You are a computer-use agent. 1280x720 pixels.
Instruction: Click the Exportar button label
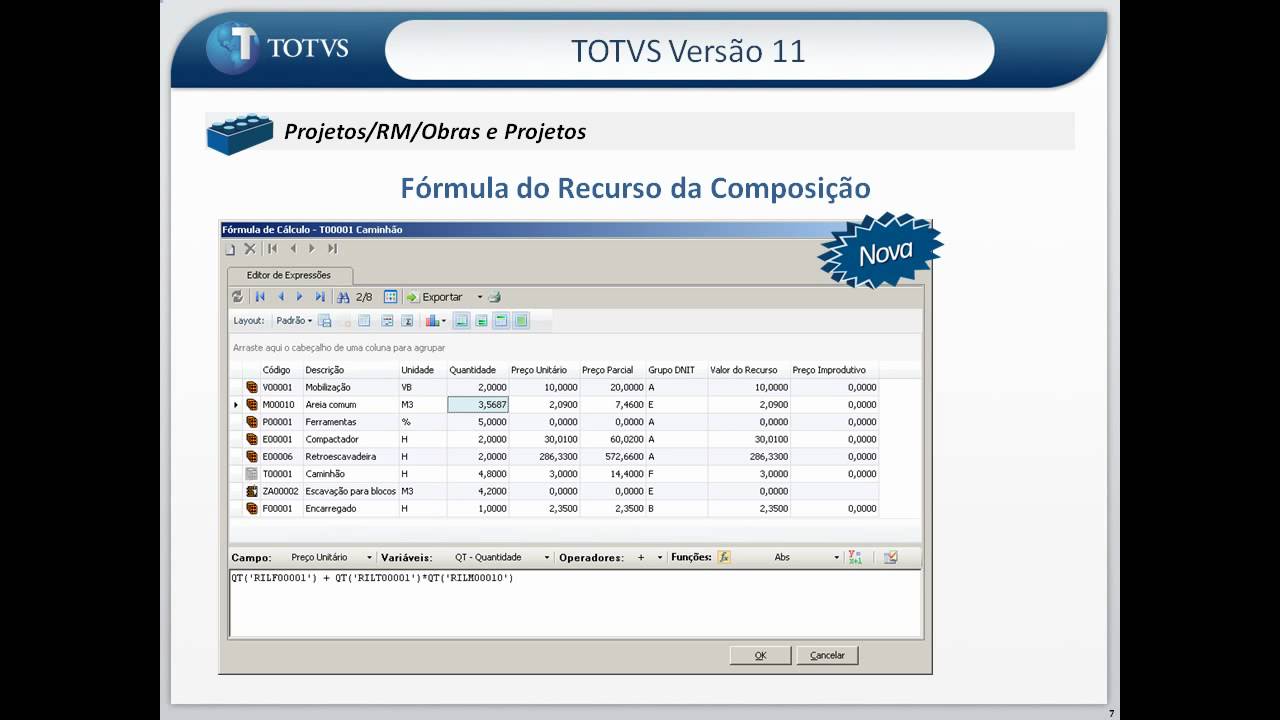coord(442,297)
